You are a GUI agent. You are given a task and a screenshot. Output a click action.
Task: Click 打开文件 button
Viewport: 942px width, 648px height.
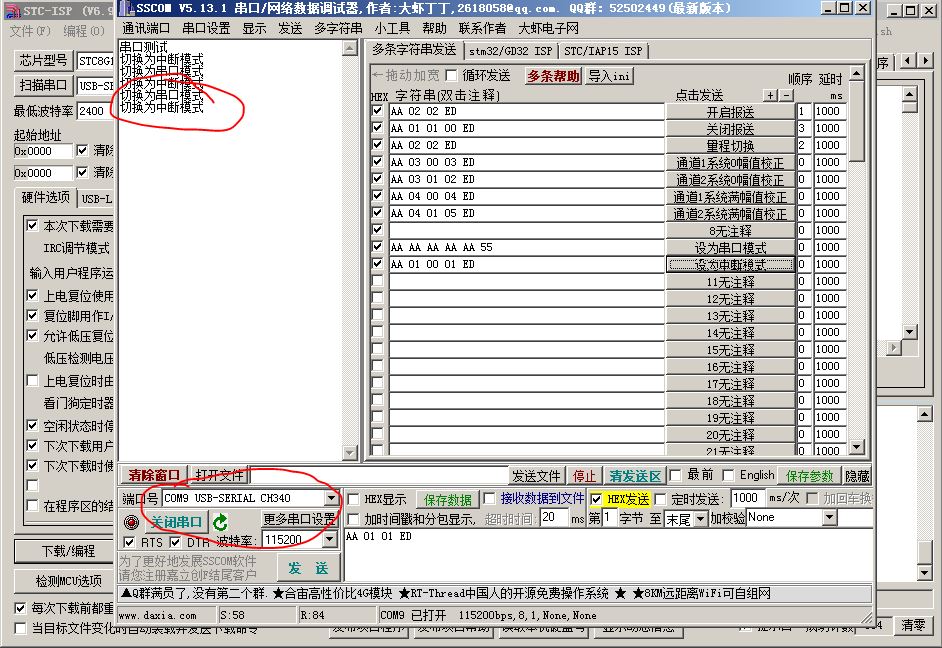click(219, 475)
